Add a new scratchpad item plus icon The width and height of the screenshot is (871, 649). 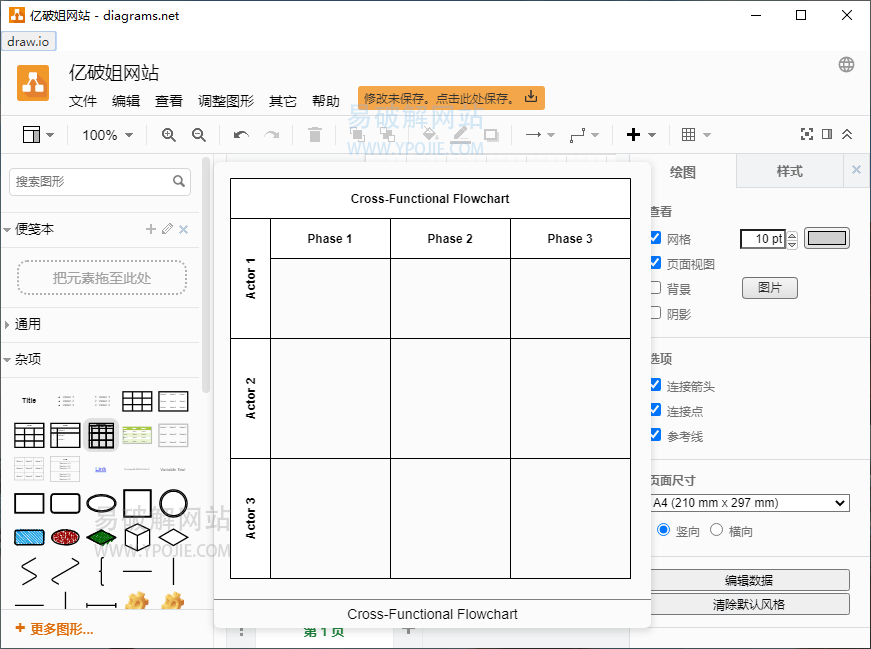click(x=151, y=229)
